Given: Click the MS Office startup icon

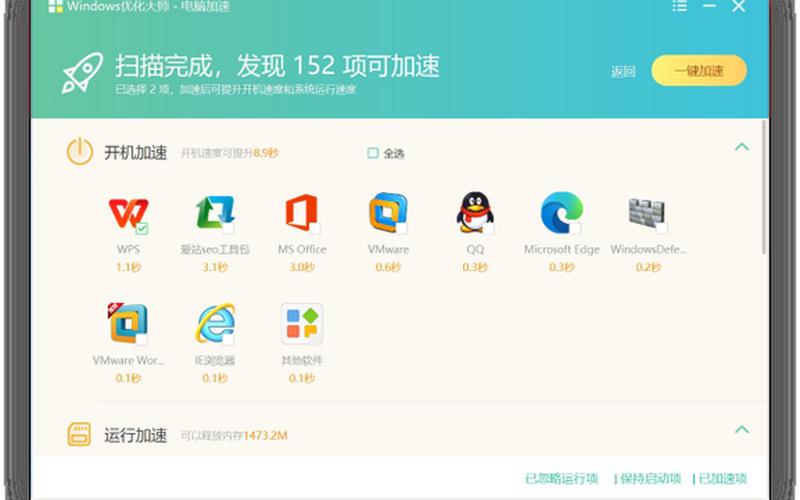Looking at the screenshot, I should click(302, 212).
